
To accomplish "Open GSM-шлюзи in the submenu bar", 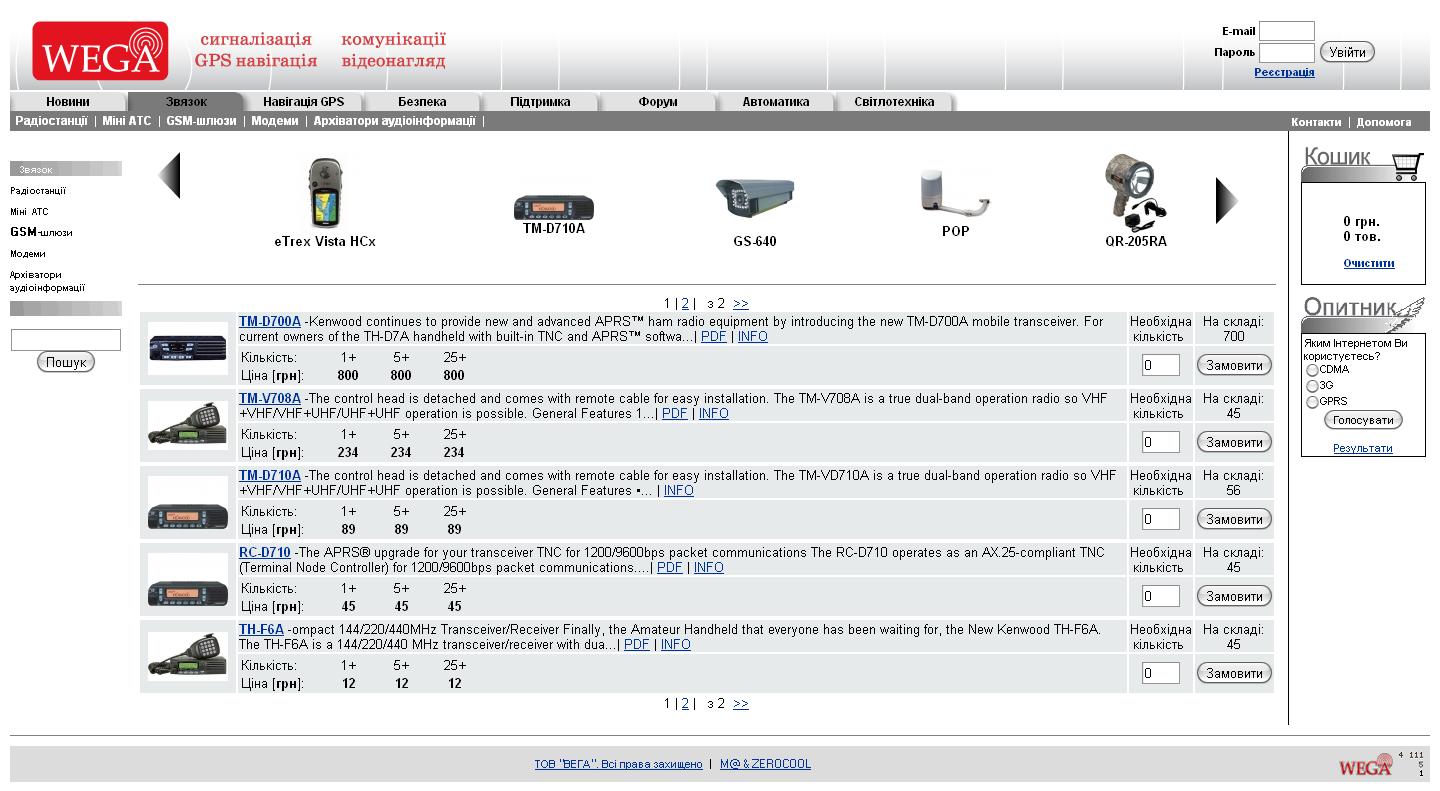I will coord(201,121).
